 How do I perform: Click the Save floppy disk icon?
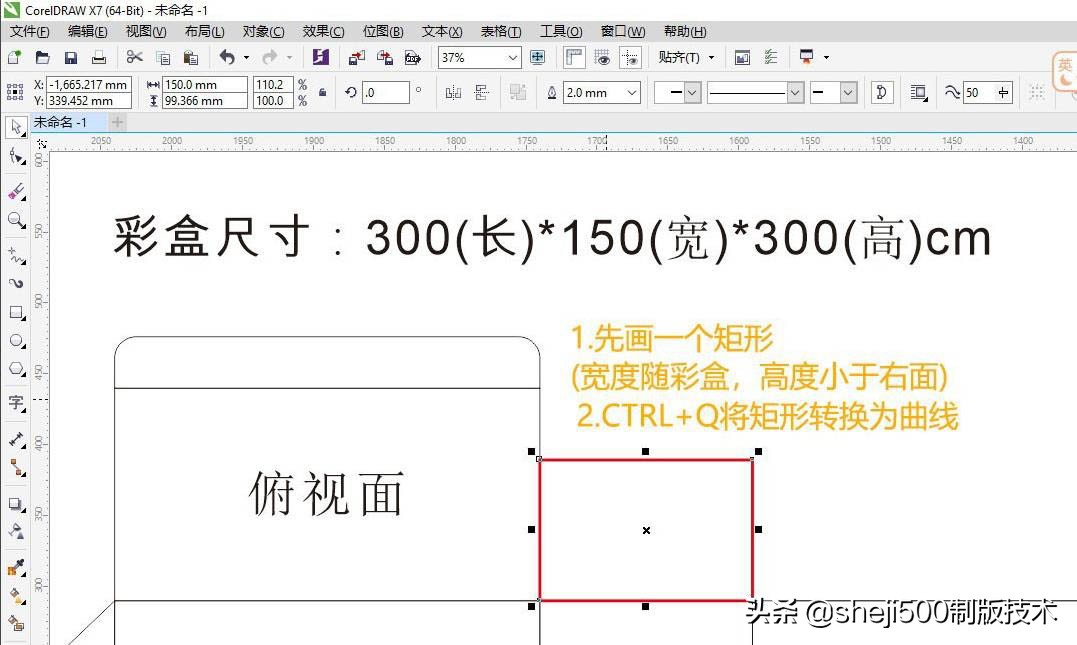[71, 58]
